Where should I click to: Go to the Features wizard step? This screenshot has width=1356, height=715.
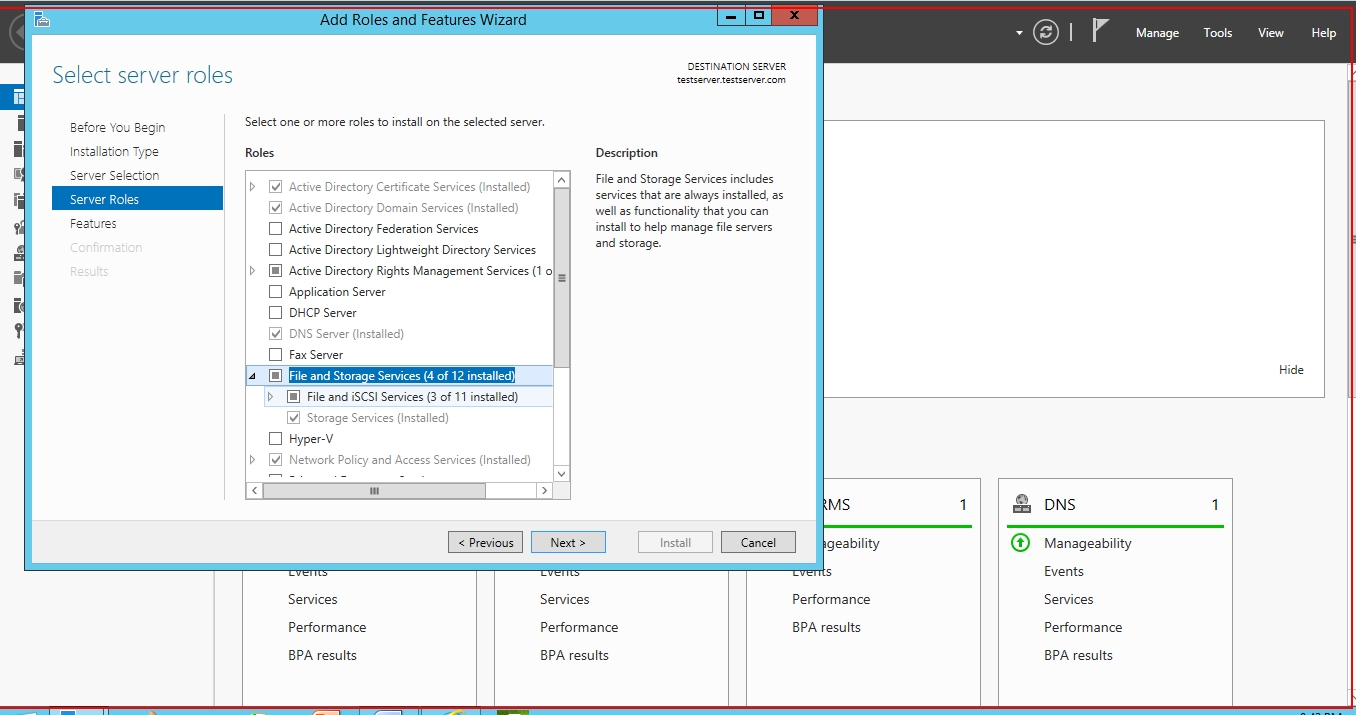93,224
